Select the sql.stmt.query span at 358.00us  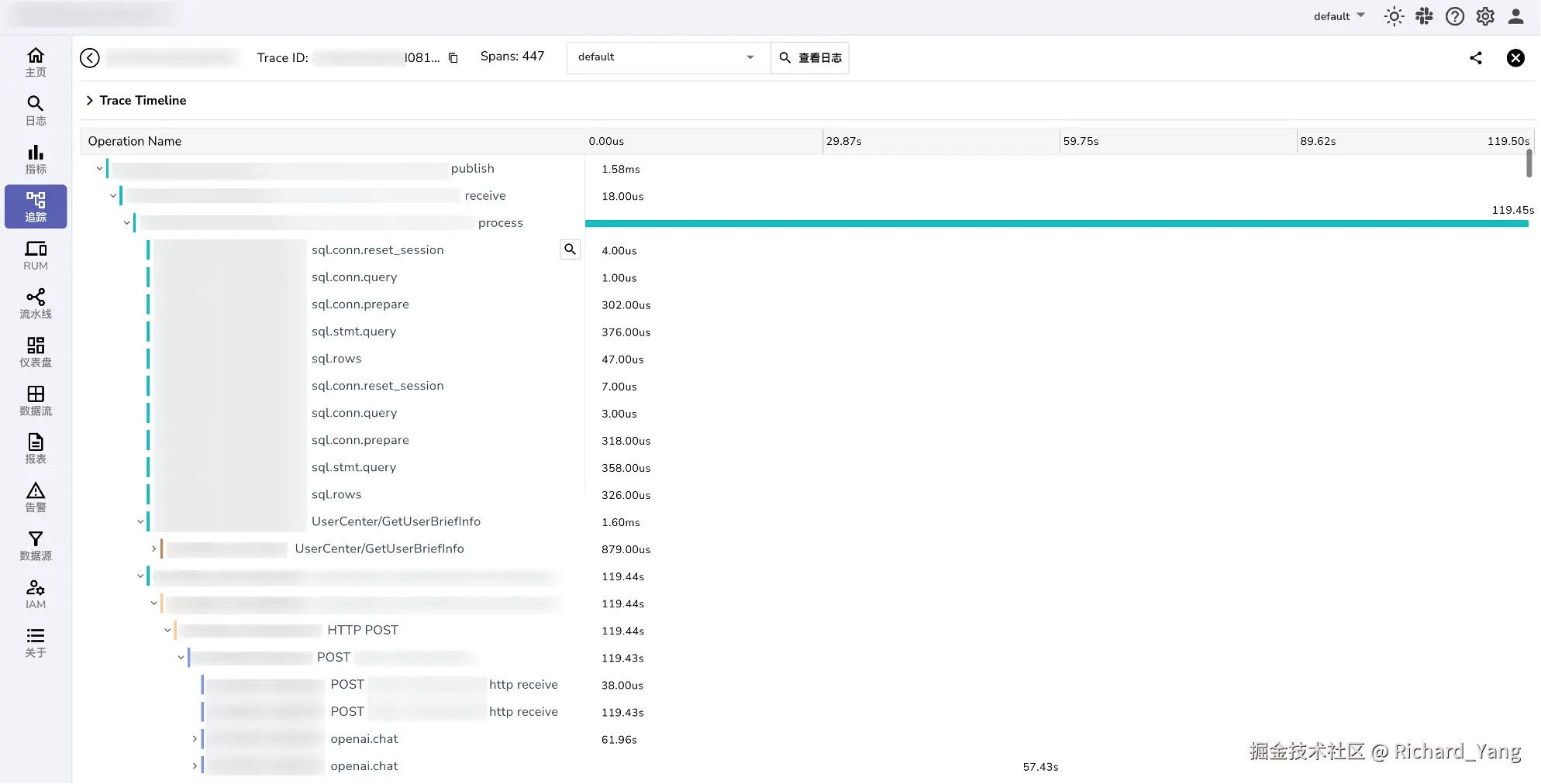[354, 467]
